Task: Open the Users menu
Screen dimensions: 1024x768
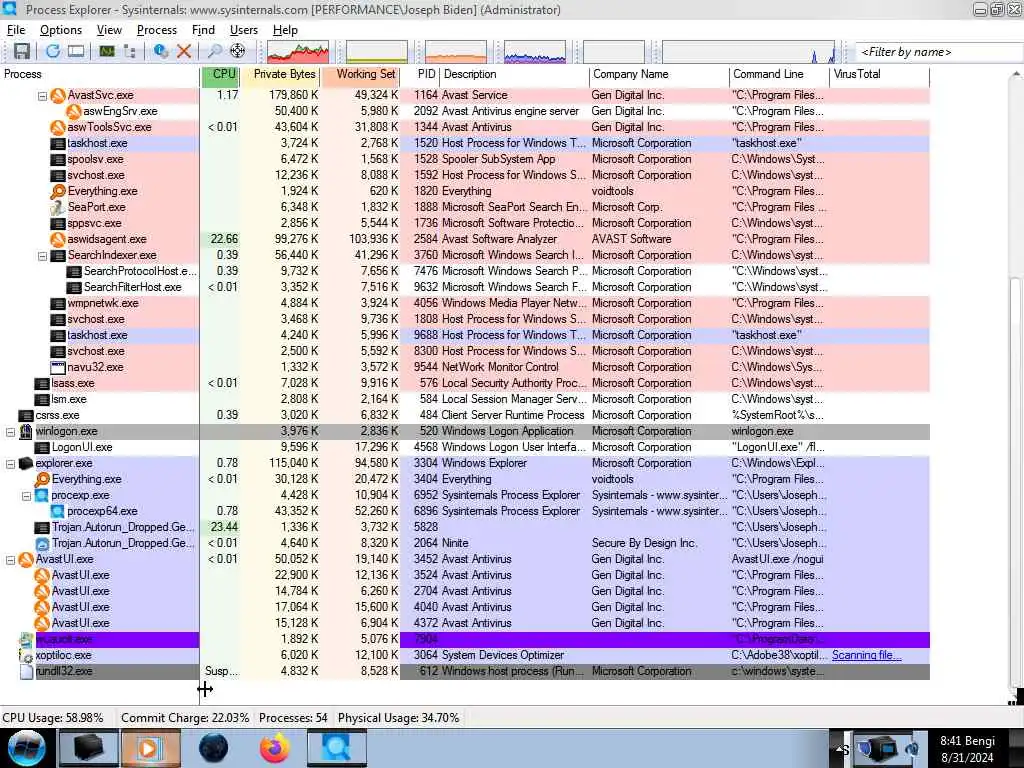Action: (244, 30)
